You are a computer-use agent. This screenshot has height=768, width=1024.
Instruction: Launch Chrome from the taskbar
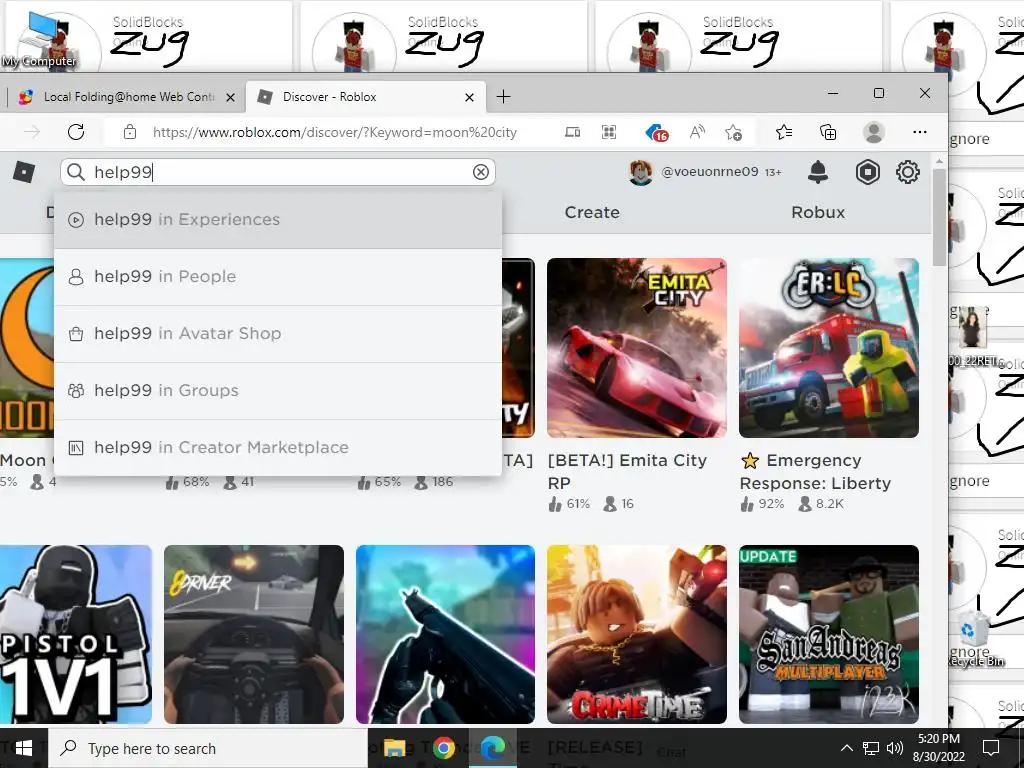[x=443, y=748]
